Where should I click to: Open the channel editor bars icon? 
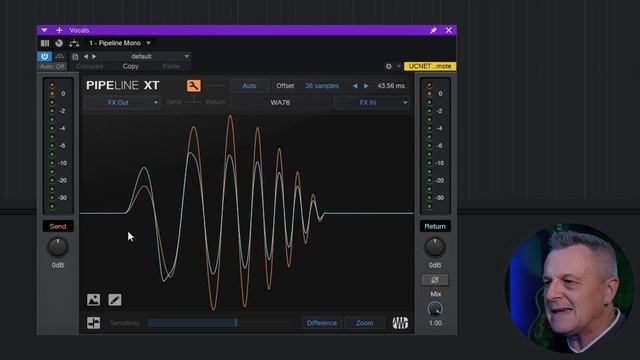coord(45,43)
